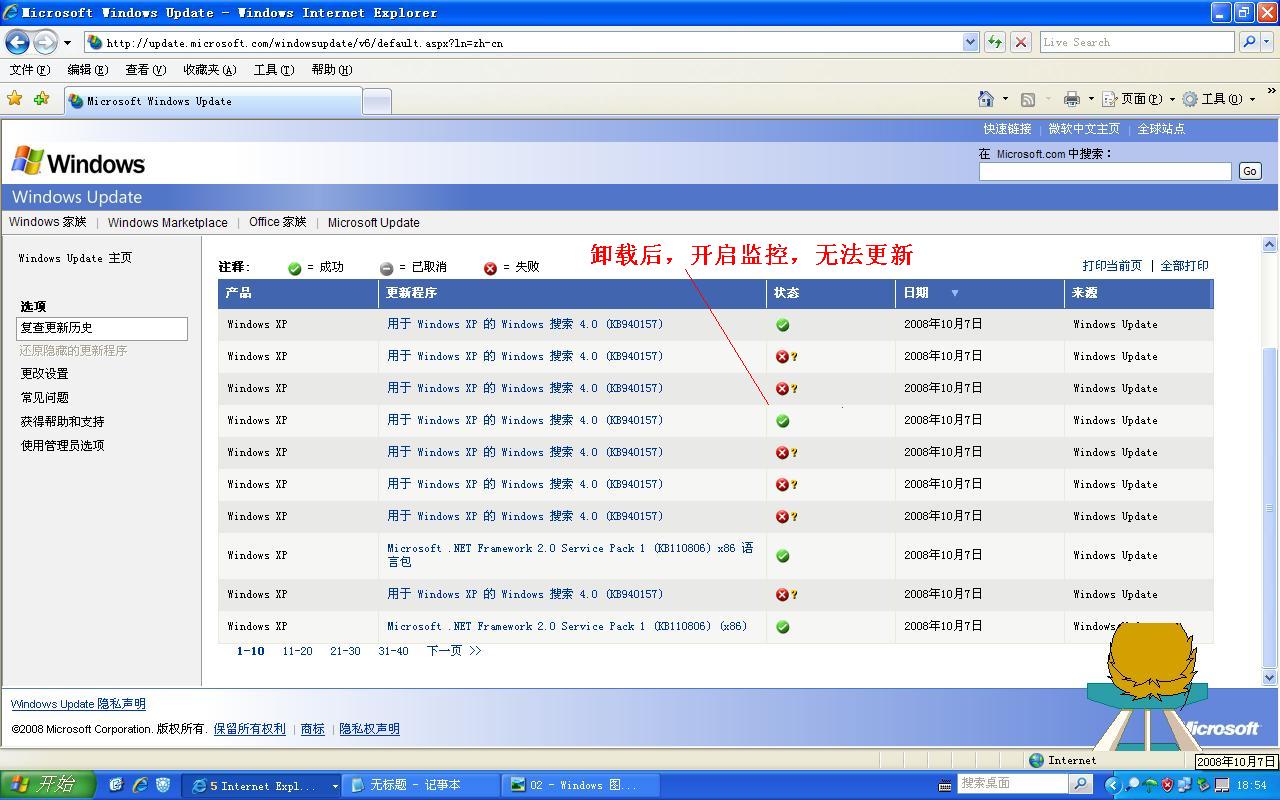This screenshot has width=1280, height=800.
Task: Open the File (文件) menu
Action: point(30,70)
